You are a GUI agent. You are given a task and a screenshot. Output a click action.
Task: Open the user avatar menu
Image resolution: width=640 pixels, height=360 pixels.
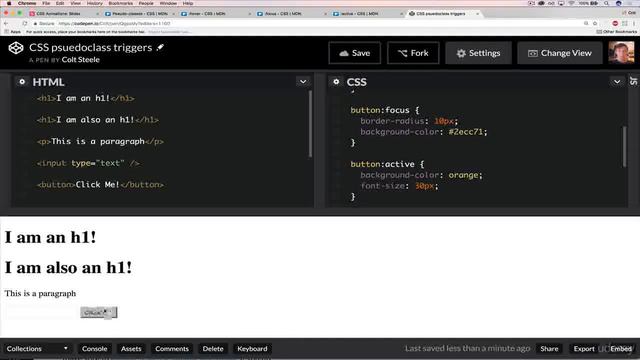click(x=621, y=53)
